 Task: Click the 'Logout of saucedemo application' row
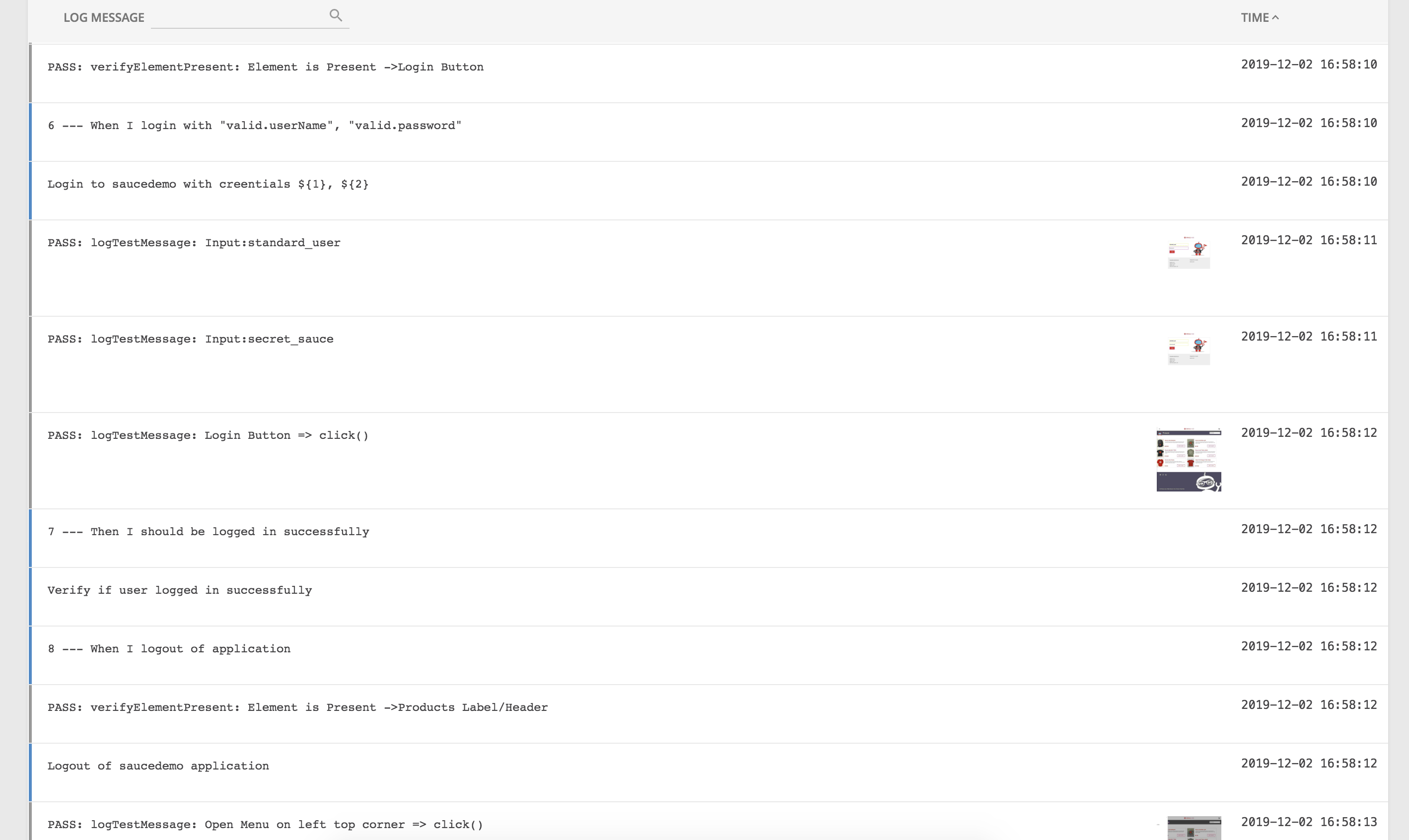point(158,766)
